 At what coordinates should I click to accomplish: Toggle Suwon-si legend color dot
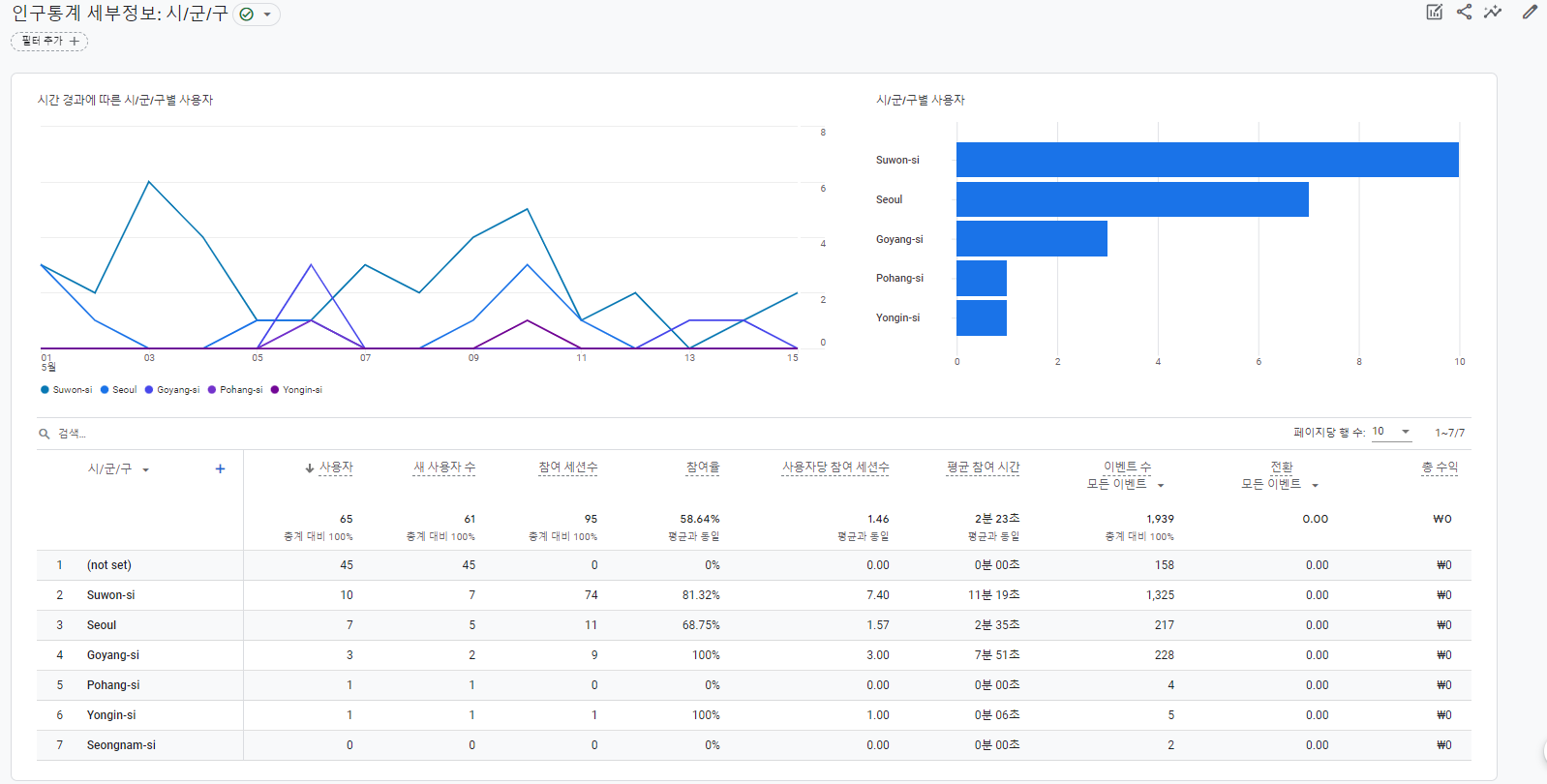(45, 390)
